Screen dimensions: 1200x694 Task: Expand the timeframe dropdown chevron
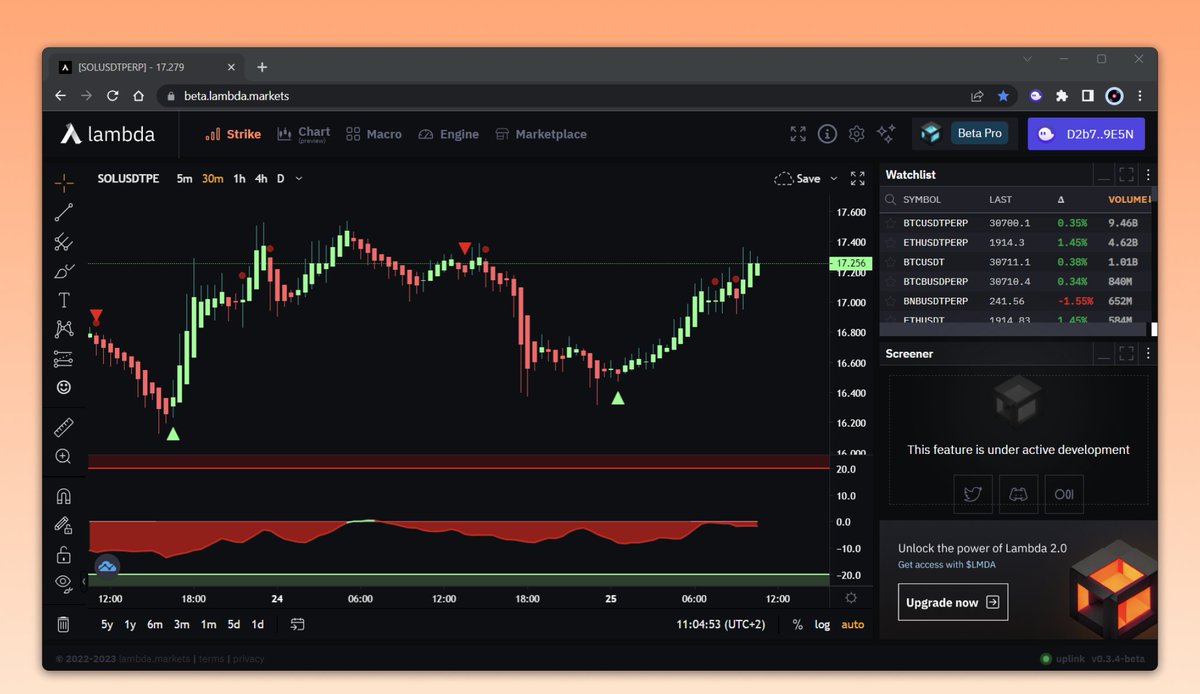tap(299, 179)
